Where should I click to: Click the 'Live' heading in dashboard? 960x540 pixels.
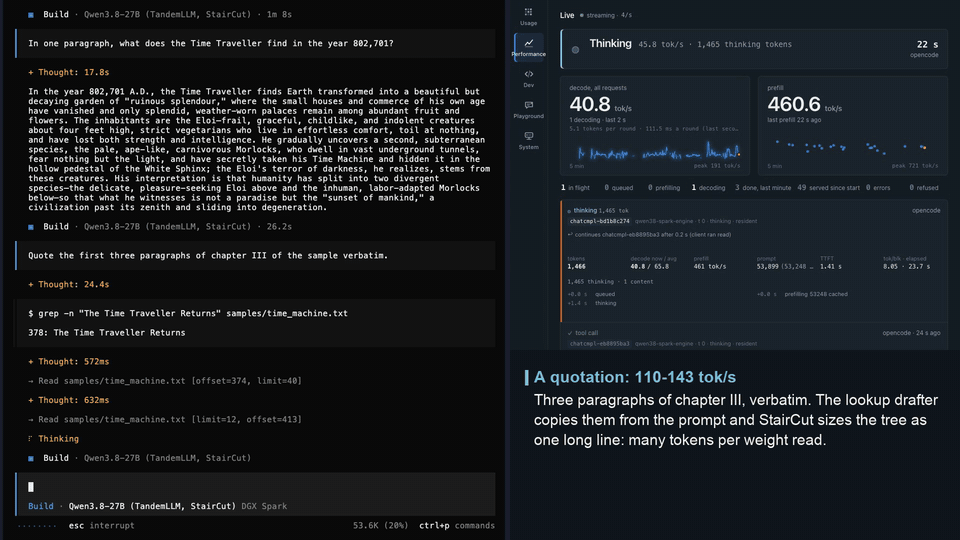point(567,15)
